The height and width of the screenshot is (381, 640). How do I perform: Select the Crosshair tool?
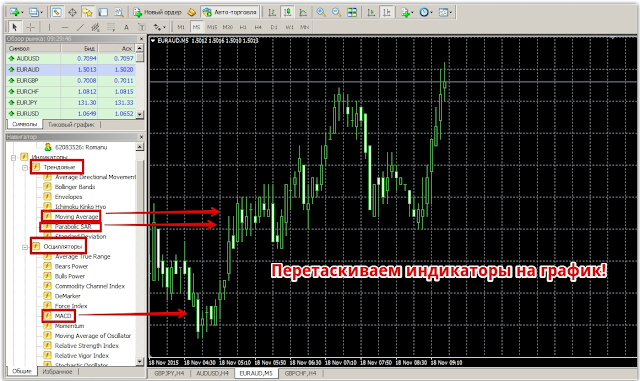pos(31,27)
